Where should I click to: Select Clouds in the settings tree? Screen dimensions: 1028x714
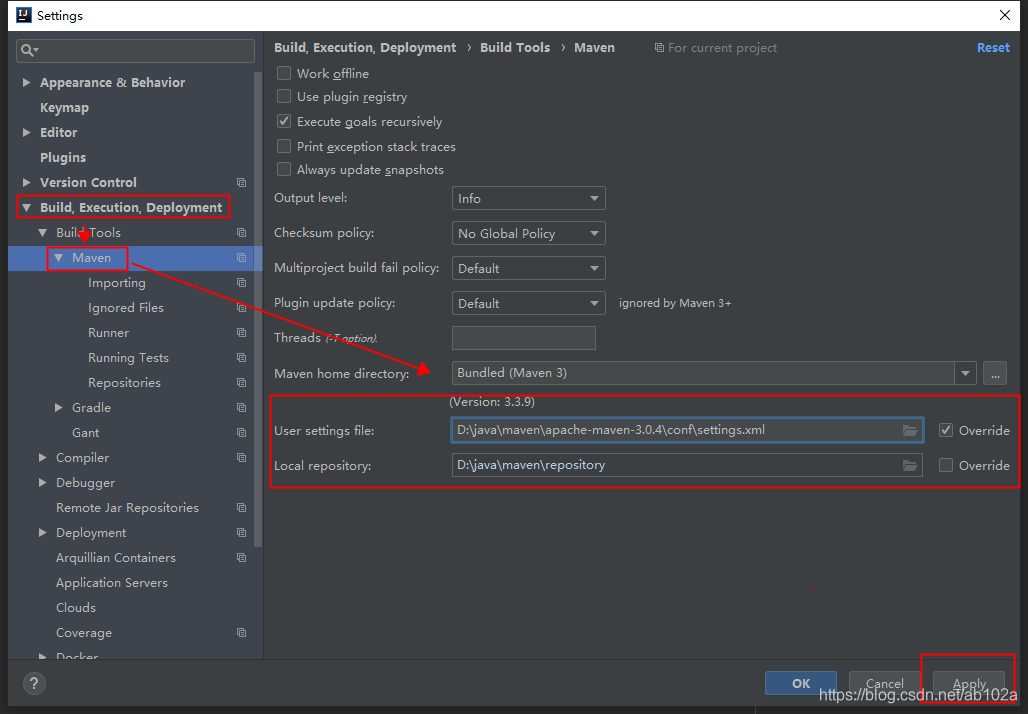tap(76, 607)
